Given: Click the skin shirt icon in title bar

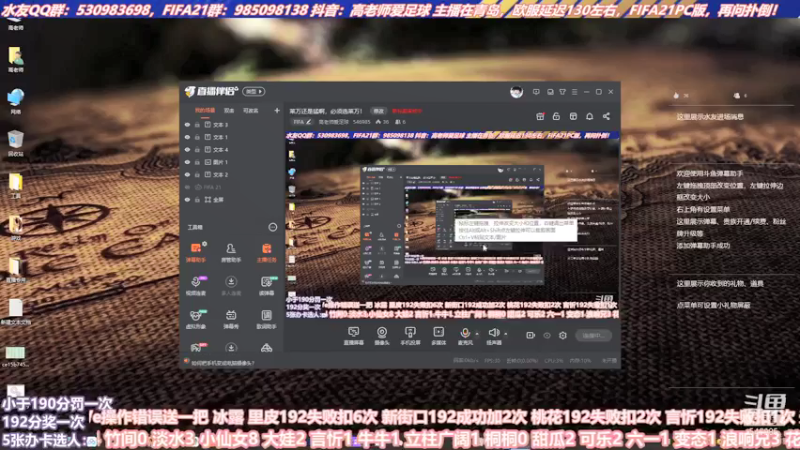Looking at the screenshot, I should tap(562, 92).
